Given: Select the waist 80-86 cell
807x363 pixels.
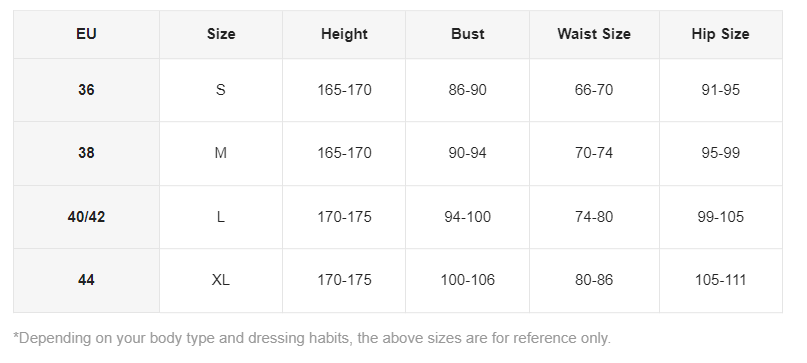Looking at the screenshot, I should click(x=594, y=281).
